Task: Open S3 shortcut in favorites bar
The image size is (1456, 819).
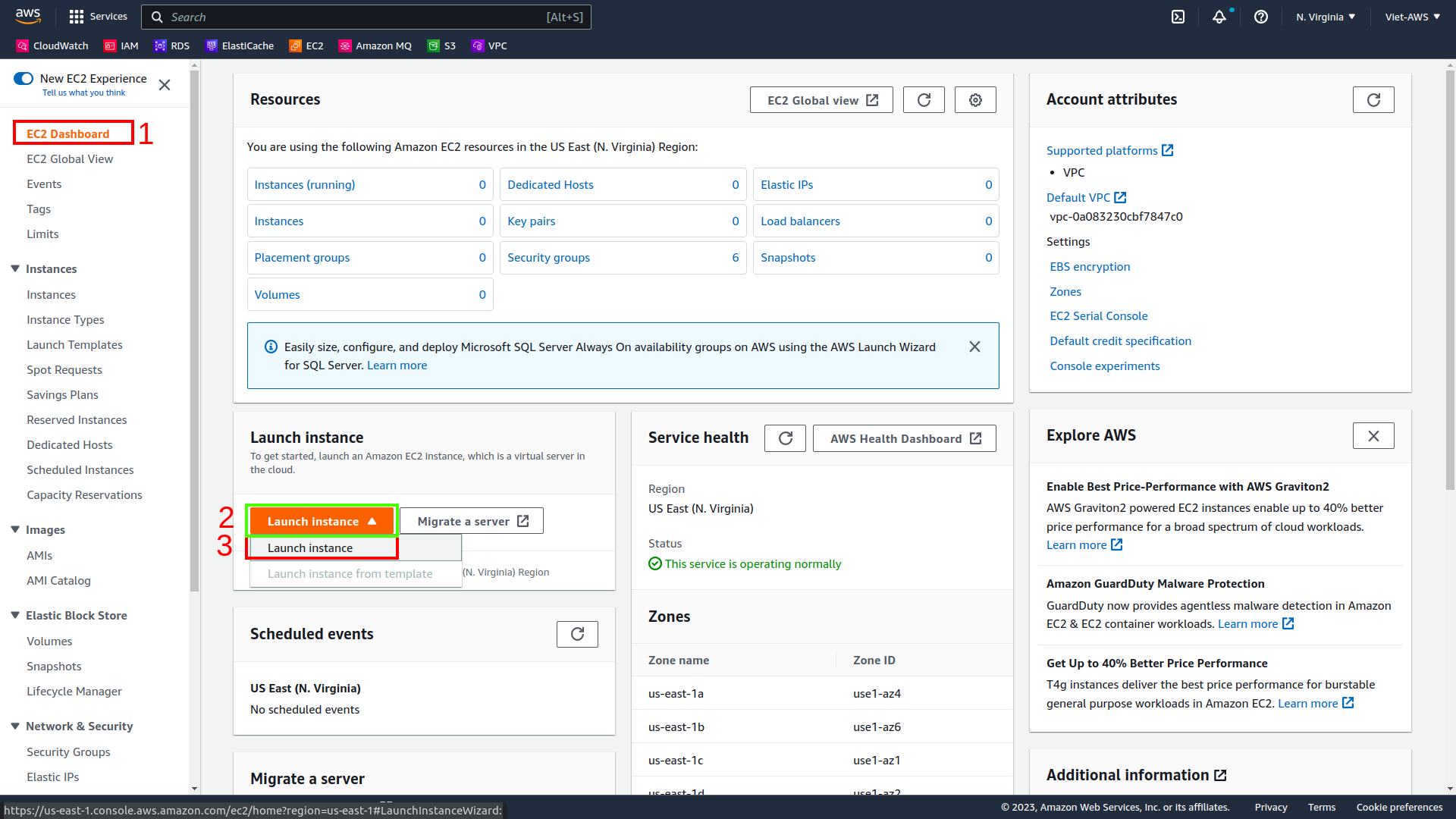Action: tap(441, 45)
